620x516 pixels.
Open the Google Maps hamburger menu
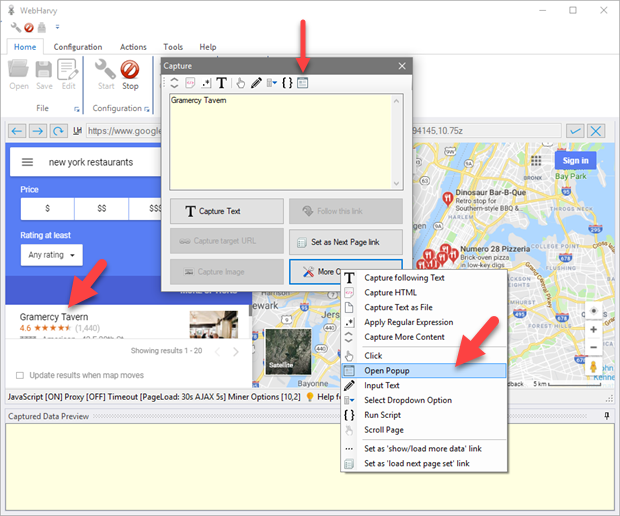tap(27, 162)
